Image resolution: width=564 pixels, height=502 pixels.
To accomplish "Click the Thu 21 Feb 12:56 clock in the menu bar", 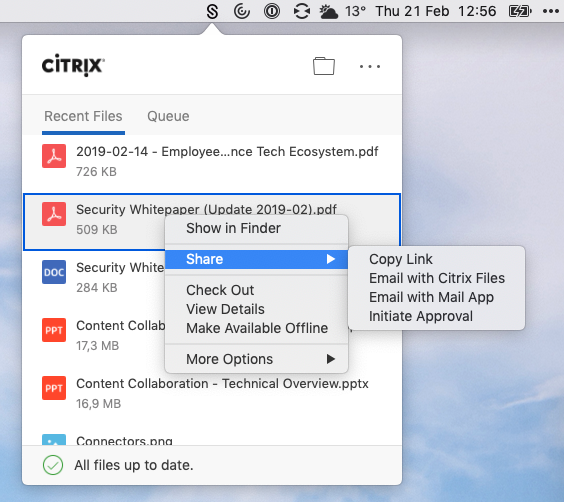I will (x=436, y=11).
